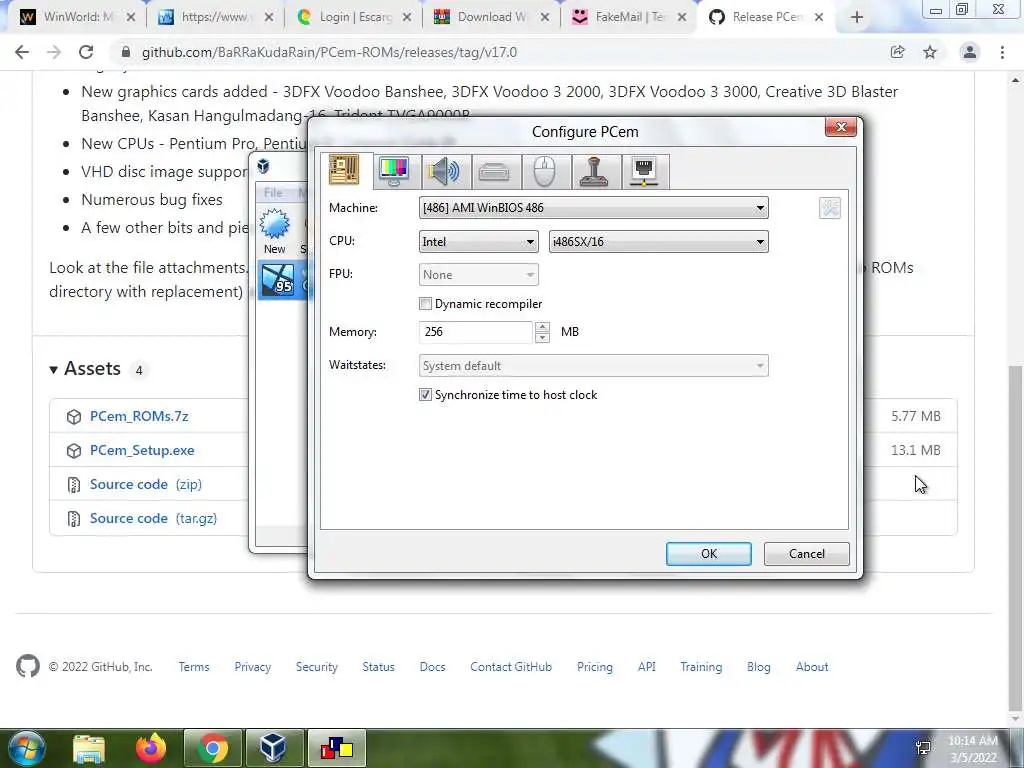The width and height of the screenshot is (1024, 768).
Task: Click the Windows Start orb
Action: click(26, 748)
